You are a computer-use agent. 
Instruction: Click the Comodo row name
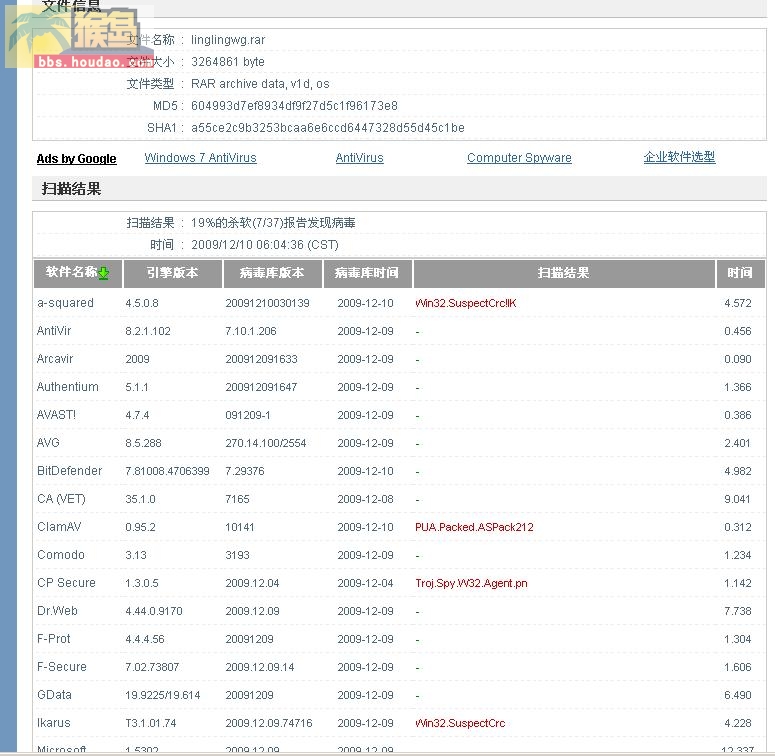click(x=61, y=555)
